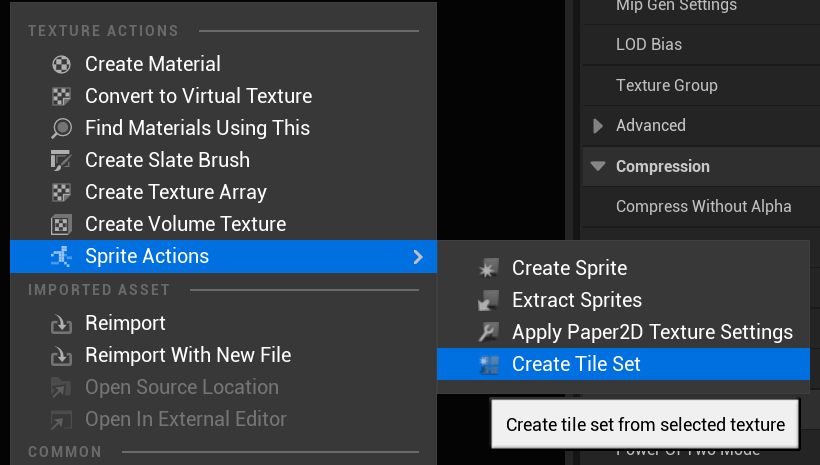Screen dimensions: 820x465
Task: Open the Sprite Actions submenu arrow
Action: (x=418, y=257)
